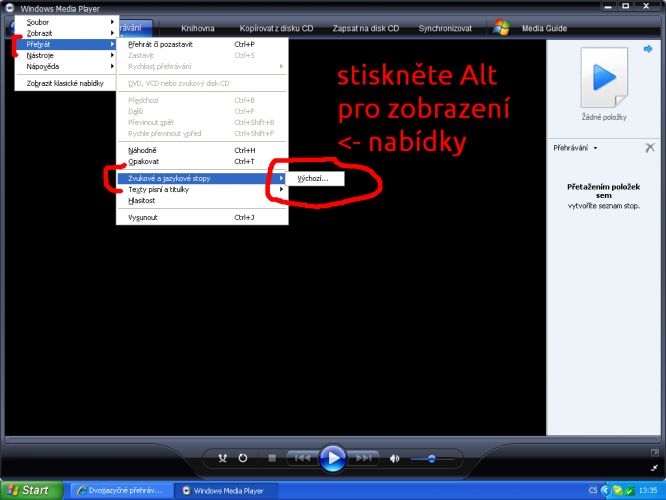Click Výchozí... submenu entry
This screenshot has height=500, width=666.
[x=314, y=178]
